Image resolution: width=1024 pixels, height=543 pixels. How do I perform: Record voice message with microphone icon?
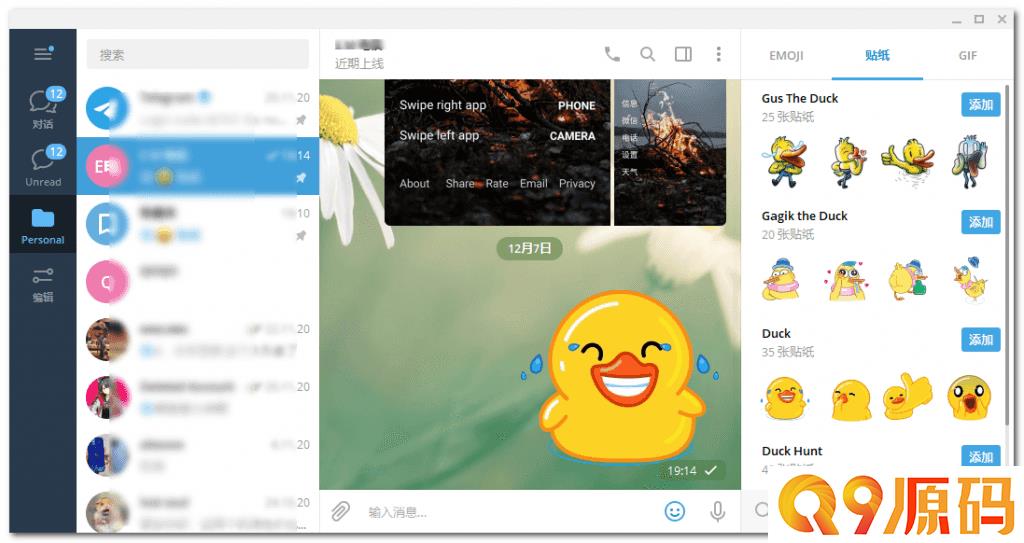(x=718, y=511)
